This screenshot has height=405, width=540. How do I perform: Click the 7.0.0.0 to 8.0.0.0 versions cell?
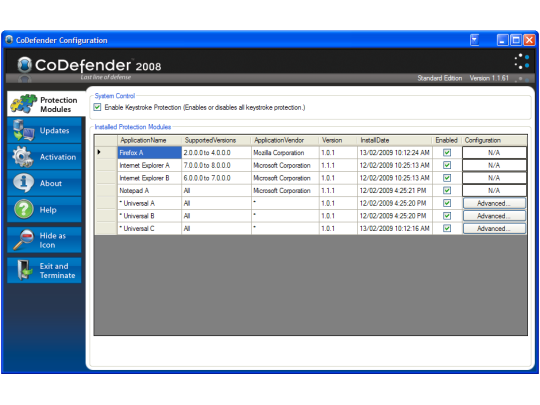pyautogui.click(x=216, y=165)
